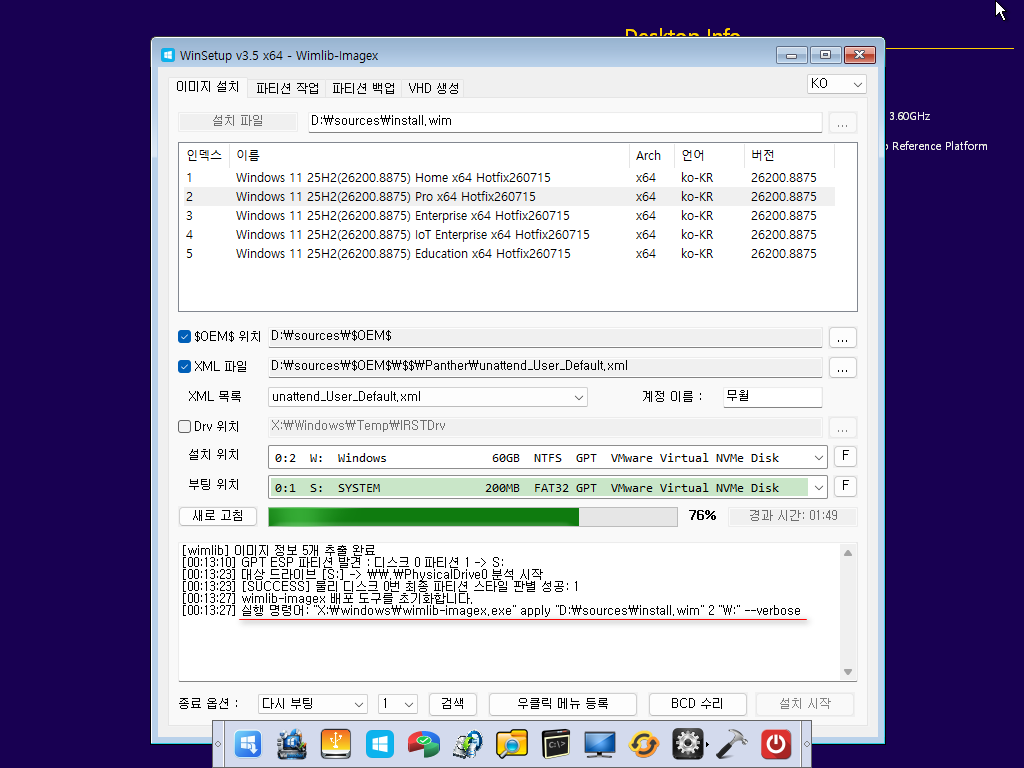Uncheck the $OEM$ 위치 checkbox
This screenshot has height=768, width=1024.
tap(184, 336)
